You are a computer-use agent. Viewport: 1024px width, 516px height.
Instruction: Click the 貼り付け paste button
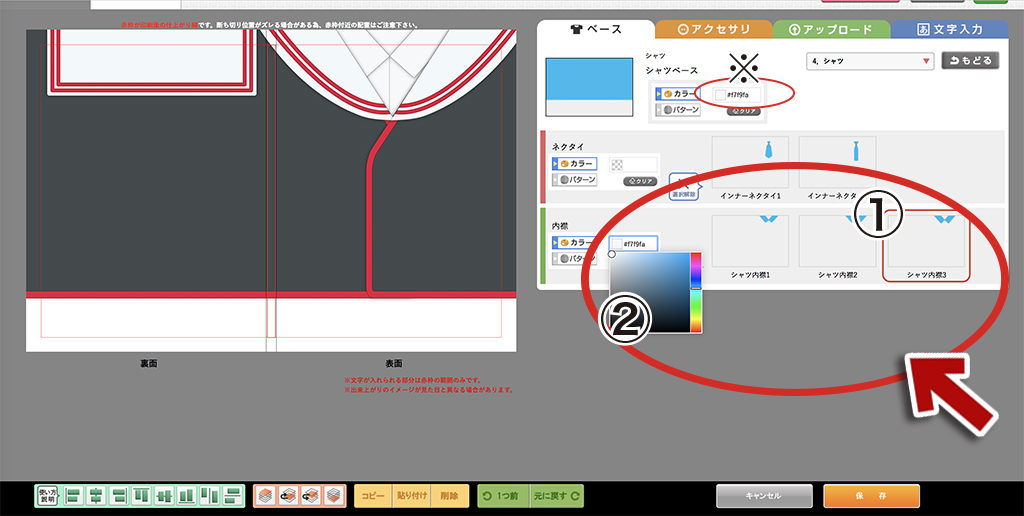(x=411, y=496)
